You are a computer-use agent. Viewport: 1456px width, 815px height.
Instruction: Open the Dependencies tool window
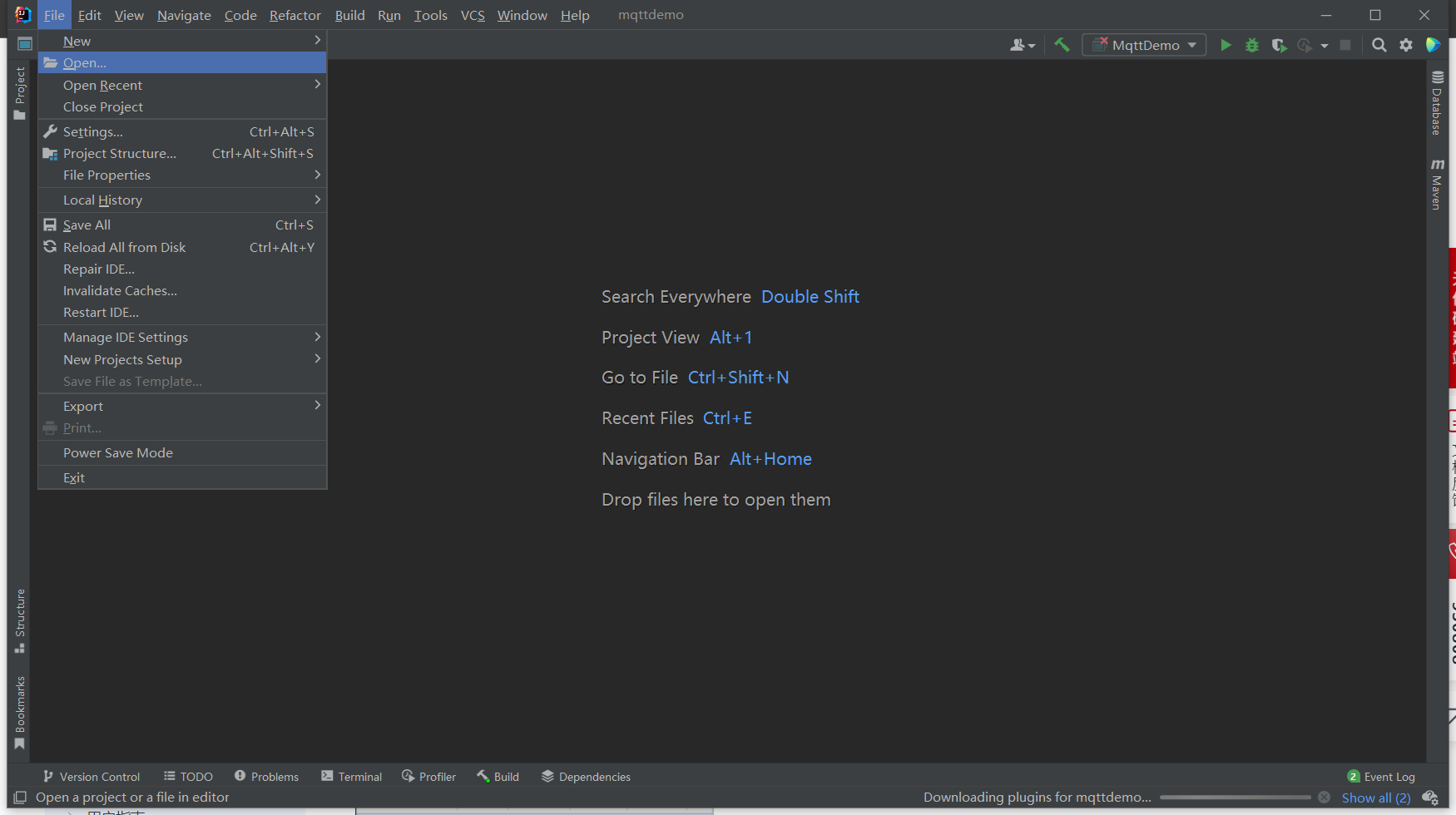(x=586, y=777)
